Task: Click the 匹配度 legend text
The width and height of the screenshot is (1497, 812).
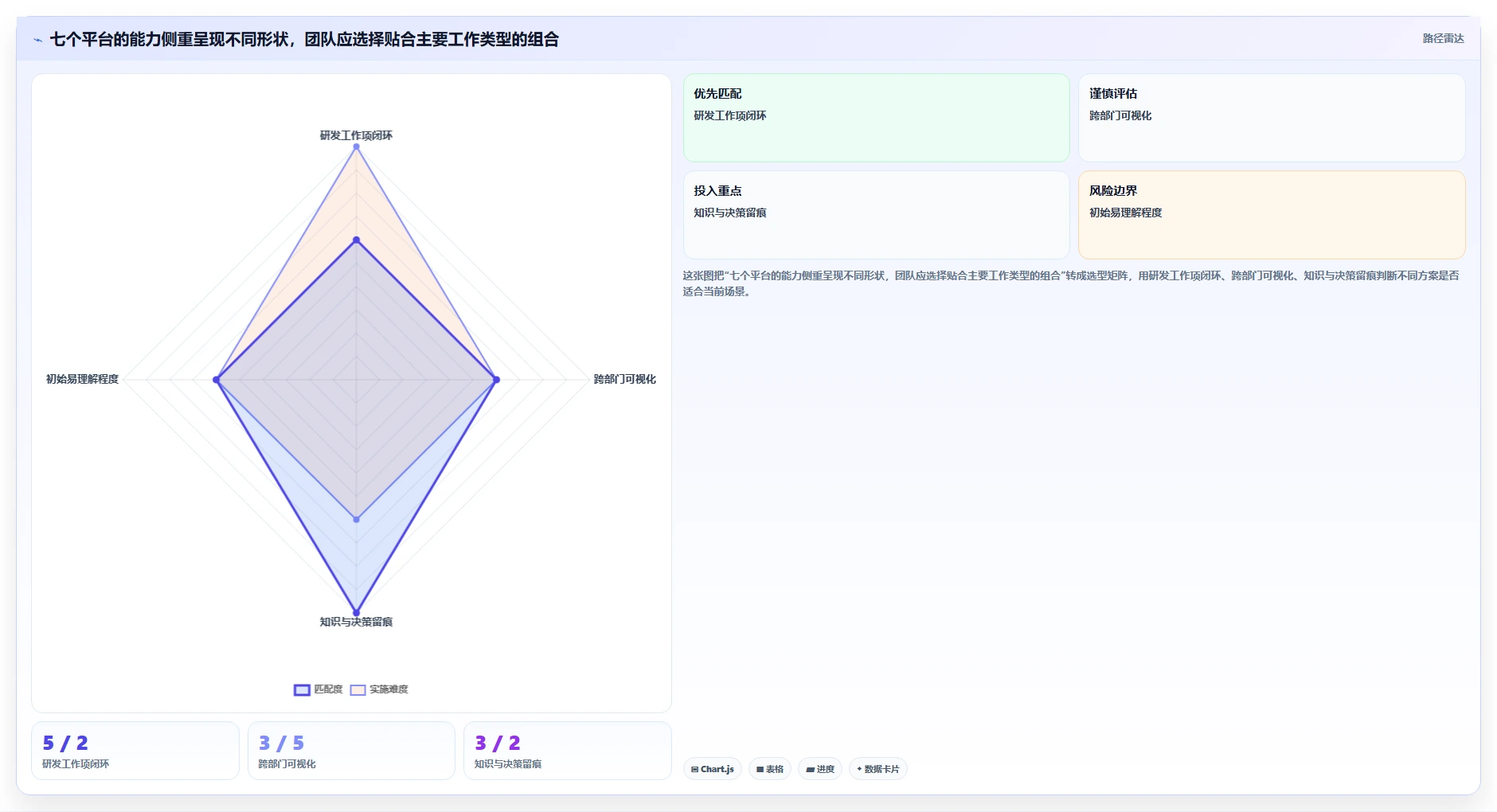Action: coord(328,689)
